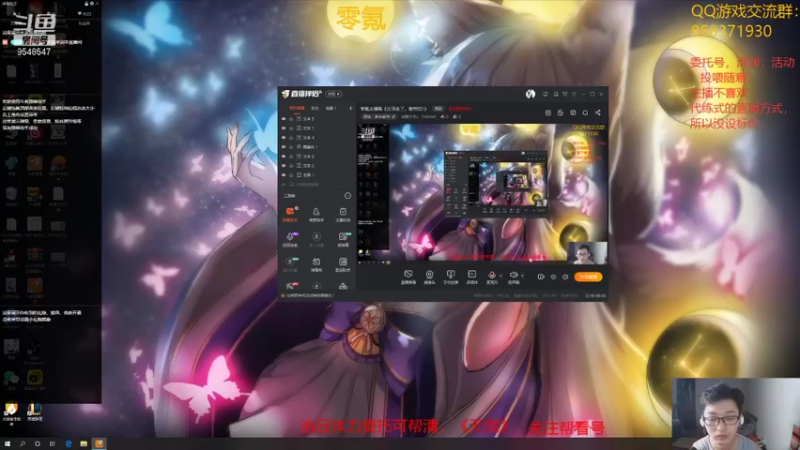Click the red status text beside stream title
The image size is (800, 450).
point(460,109)
